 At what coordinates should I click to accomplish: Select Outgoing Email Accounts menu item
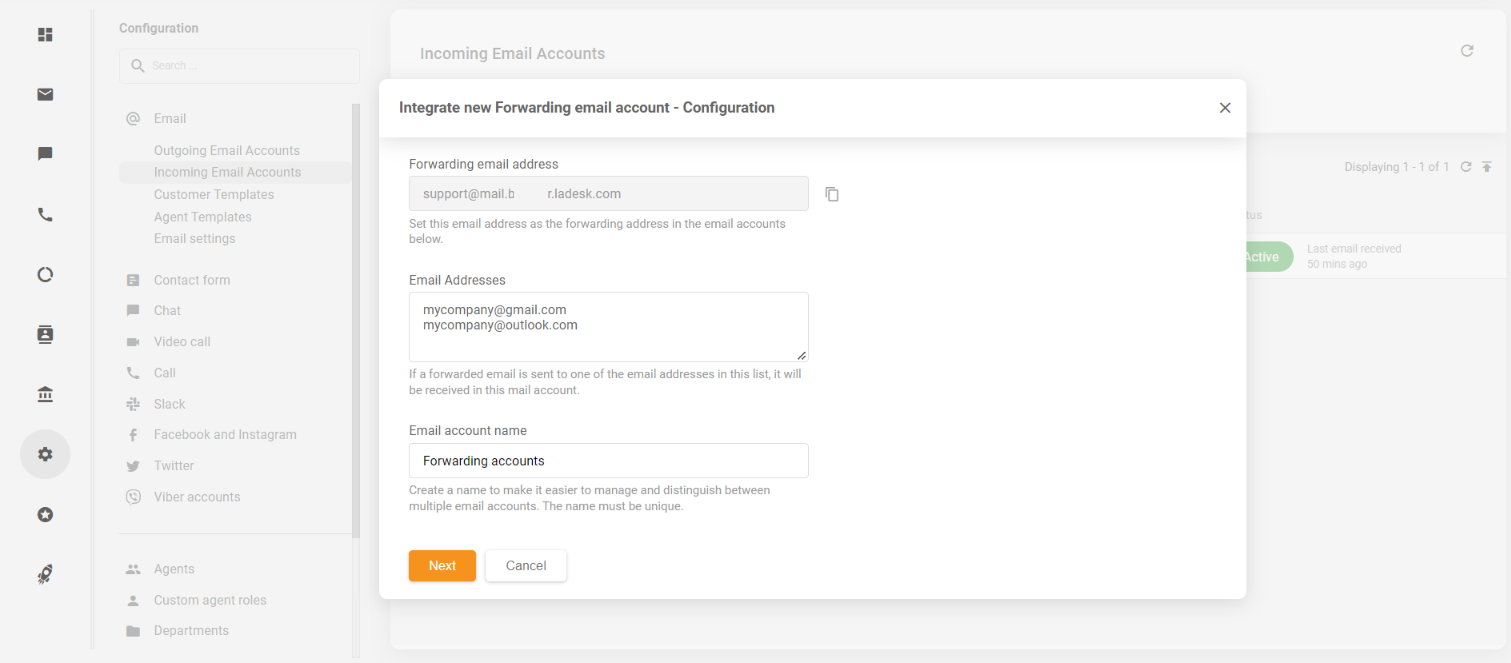tap(226, 150)
